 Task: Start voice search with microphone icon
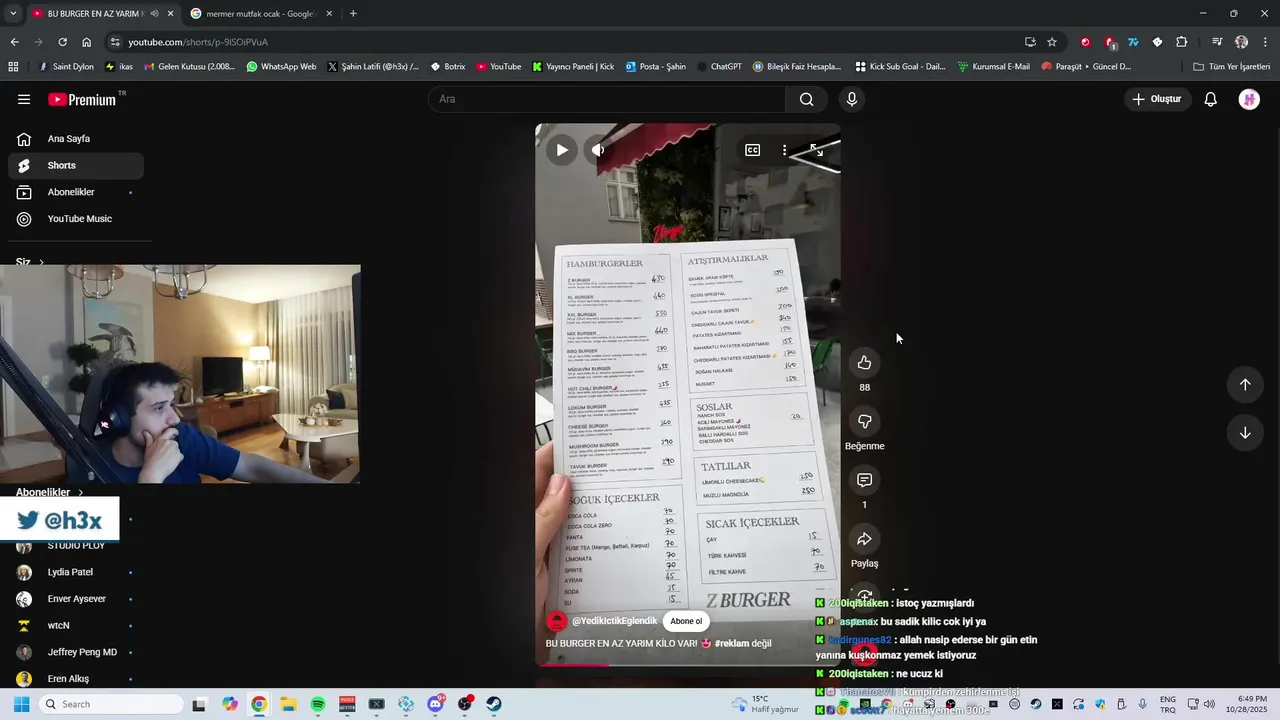click(x=851, y=99)
